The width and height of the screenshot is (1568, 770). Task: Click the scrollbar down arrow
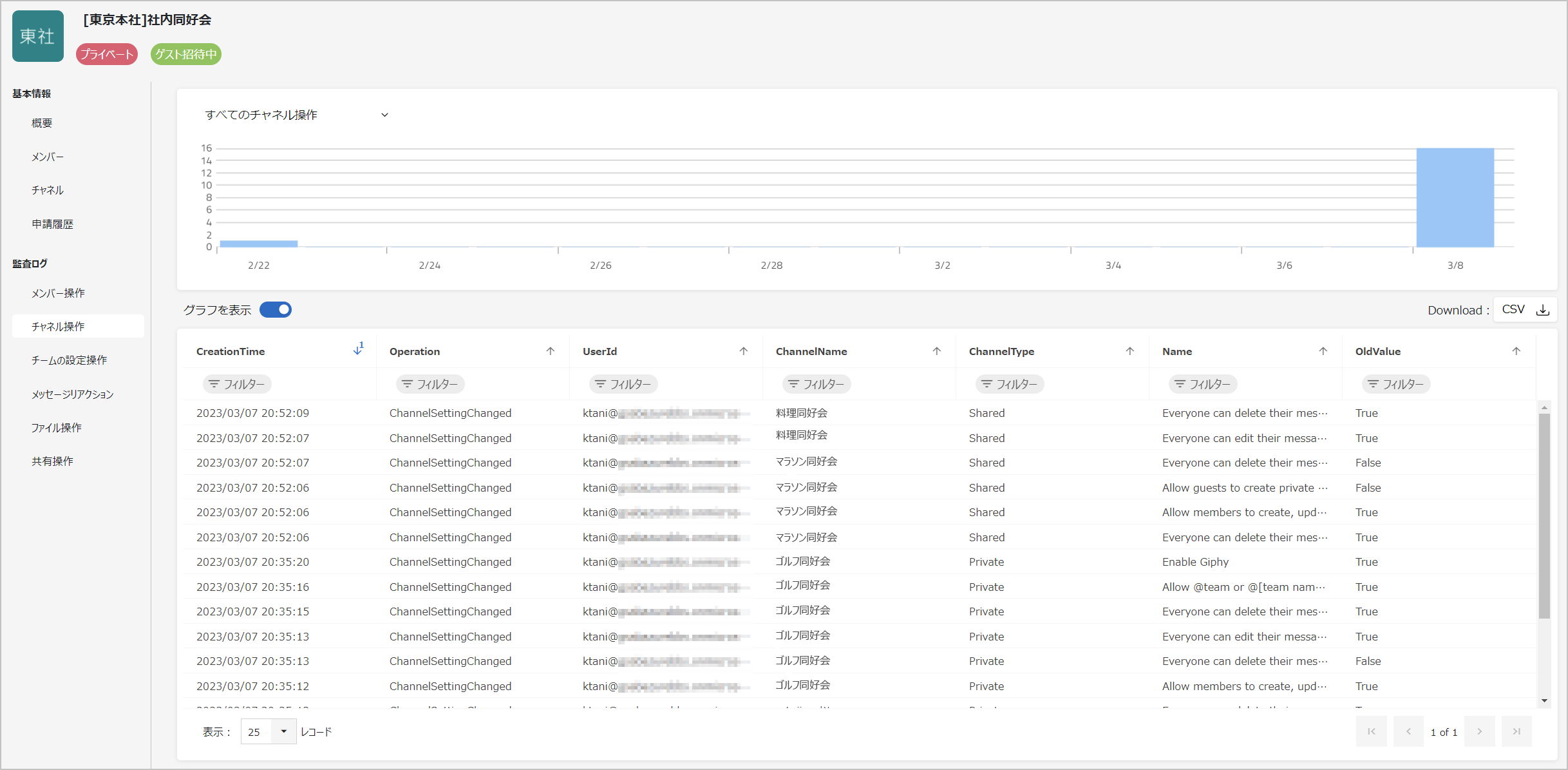[x=1544, y=701]
